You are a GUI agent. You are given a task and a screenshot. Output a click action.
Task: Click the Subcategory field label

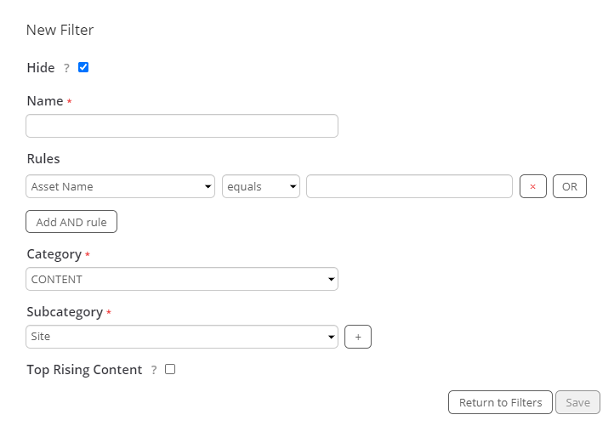[x=64, y=312]
